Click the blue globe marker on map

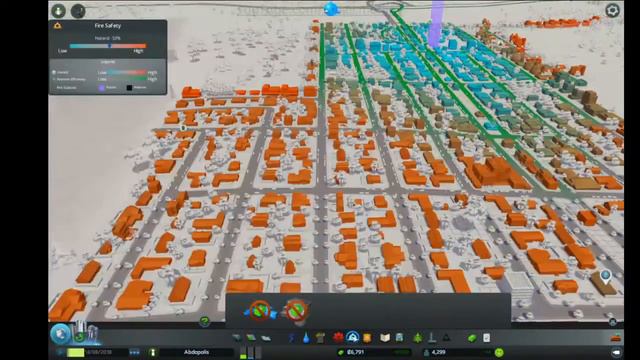(331, 9)
